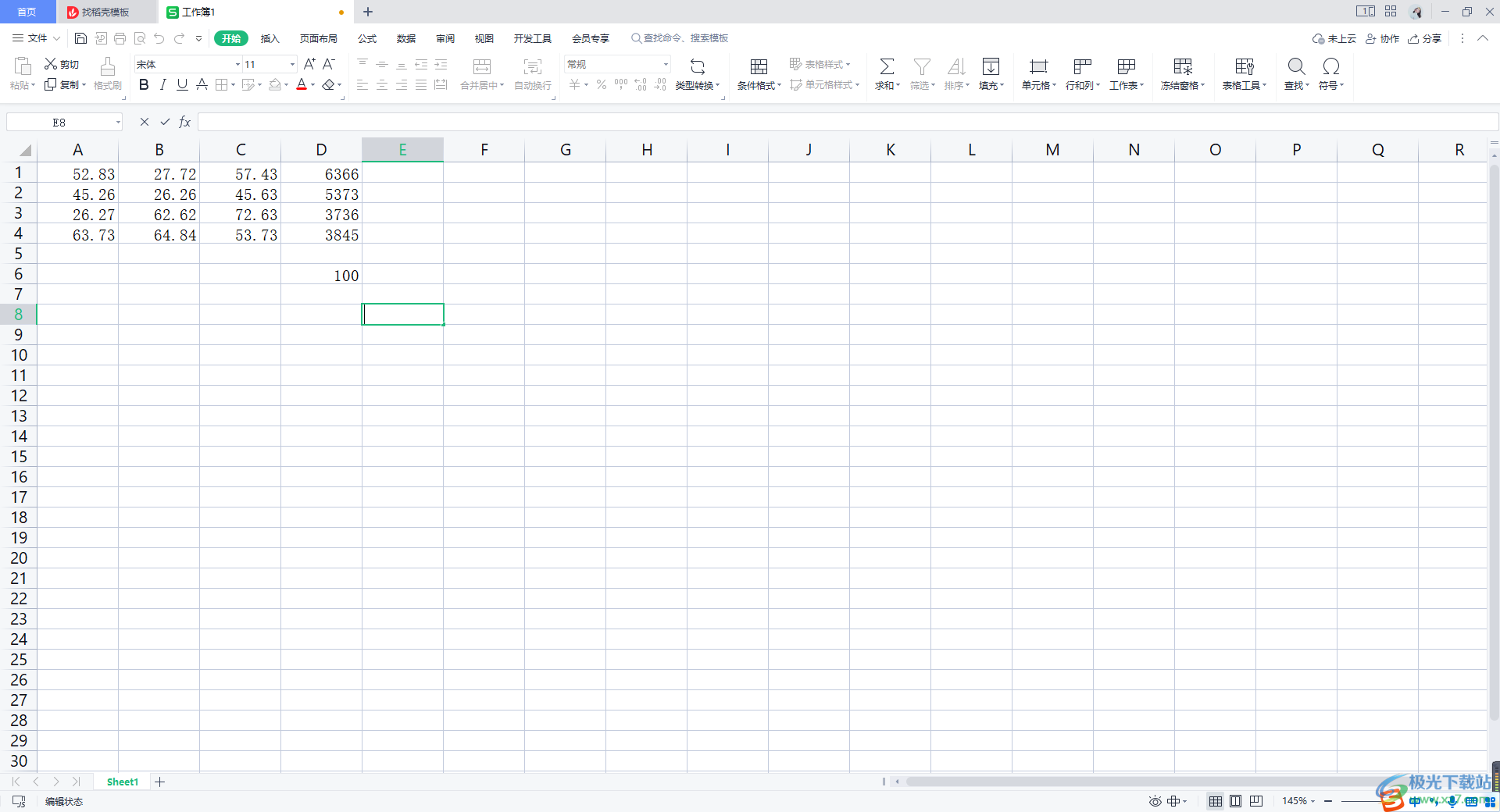Click the zoom out minus on zoom slider
The image size is (1500, 812).
pyautogui.click(x=1328, y=801)
